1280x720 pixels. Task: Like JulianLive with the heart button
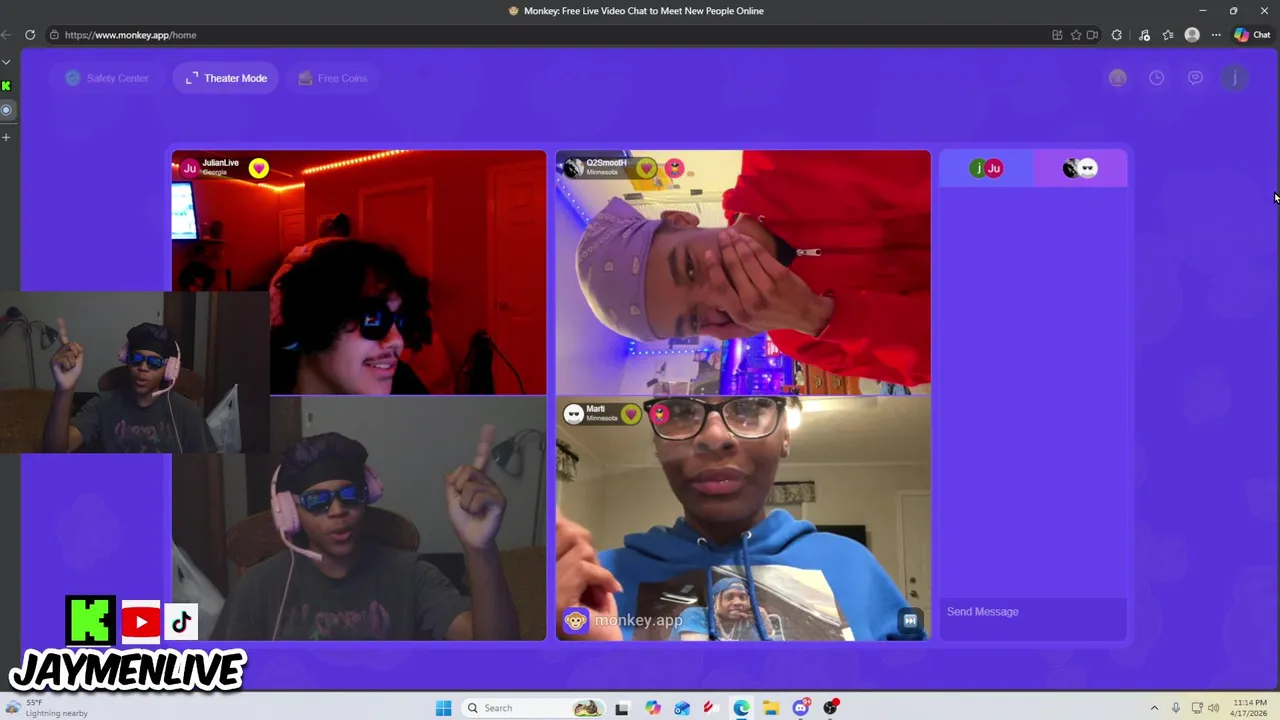[259, 168]
